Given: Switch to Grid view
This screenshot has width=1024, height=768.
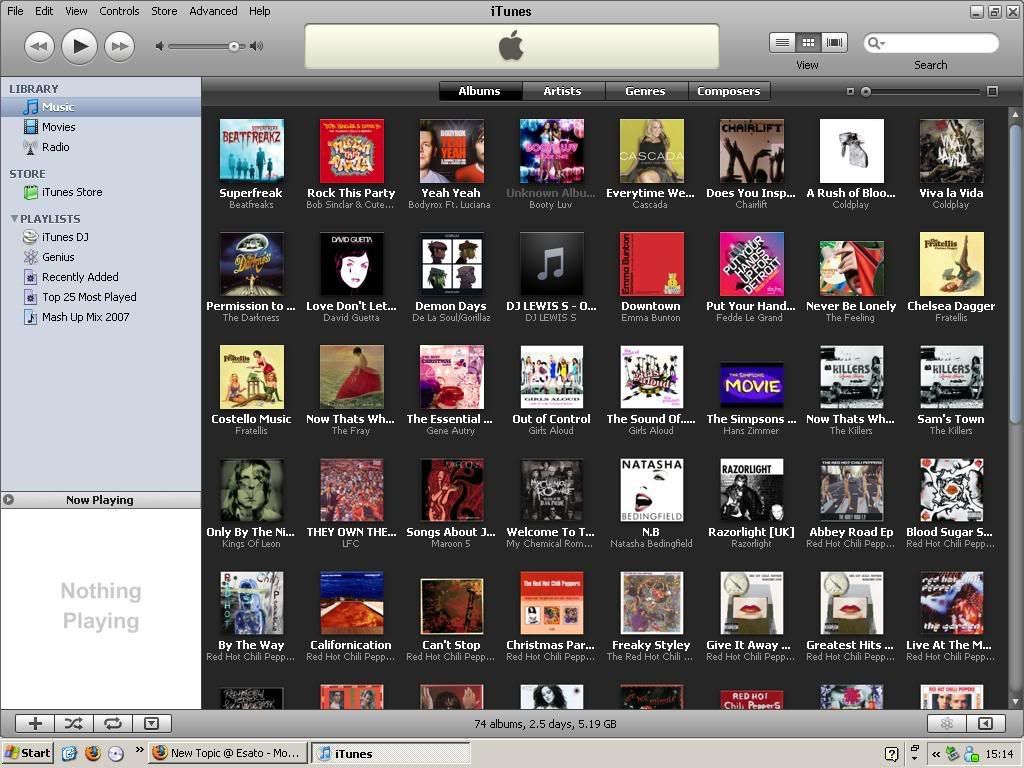Looking at the screenshot, I should 808,43.
